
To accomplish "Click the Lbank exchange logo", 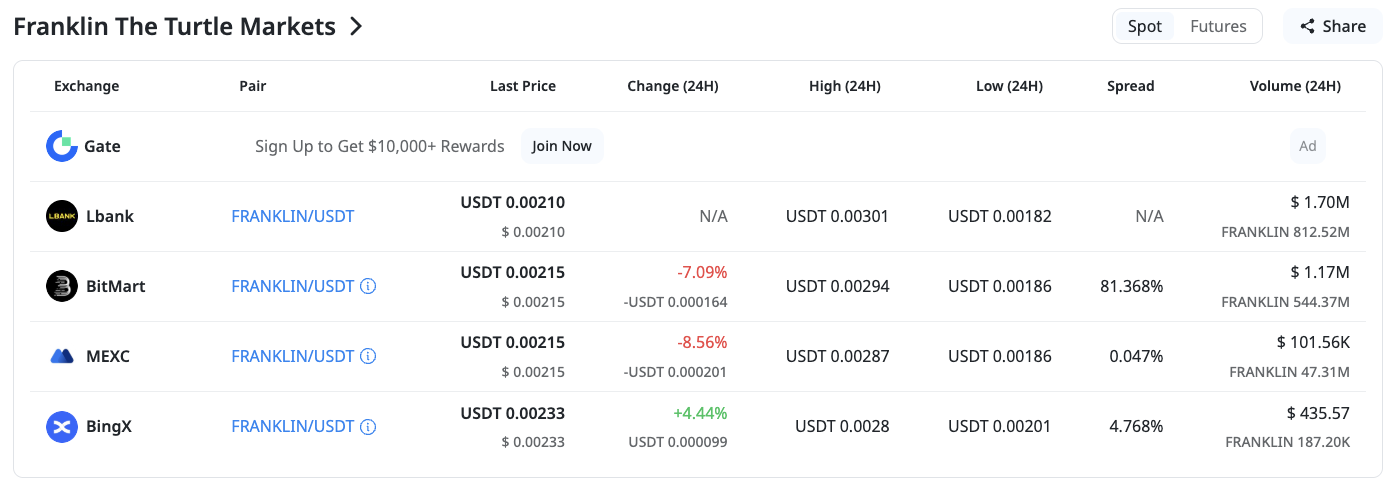I will point(62,216).
